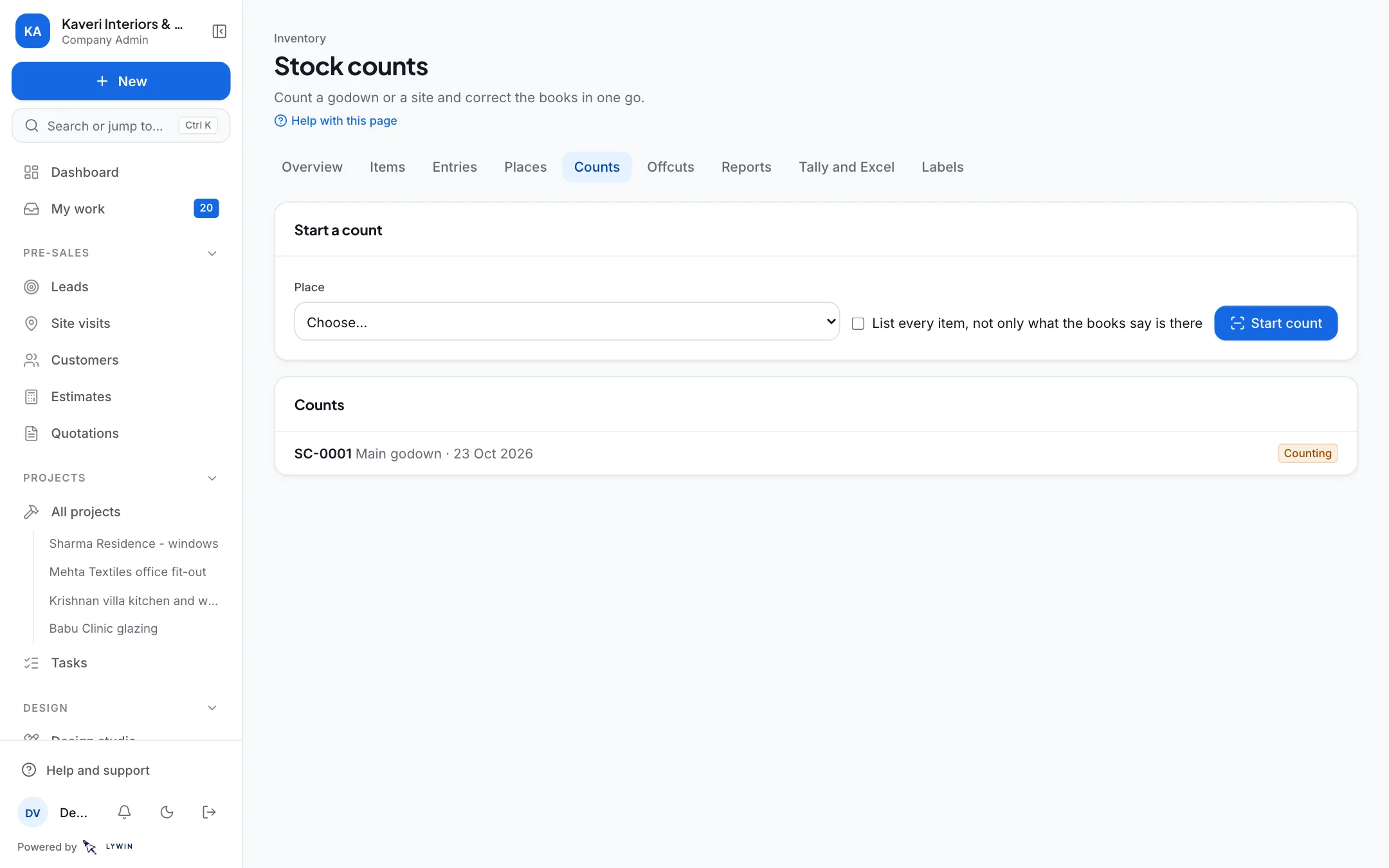Collapse the DESIGN section chevron
The width and height of the screenshot is (1389, 868).
[x=212, y=708]
